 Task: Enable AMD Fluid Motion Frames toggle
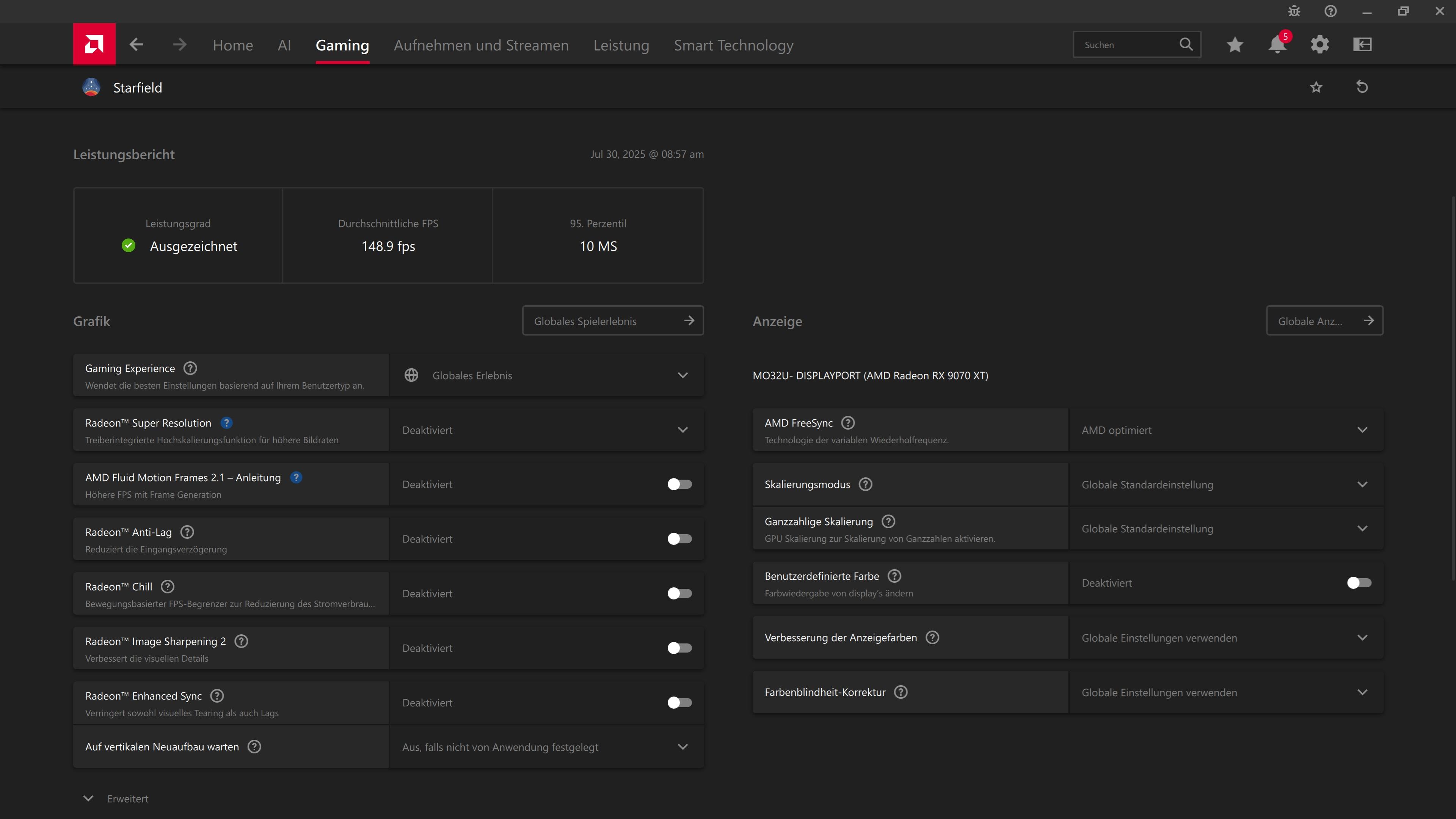pyautogui.click(x=679, y=485)
